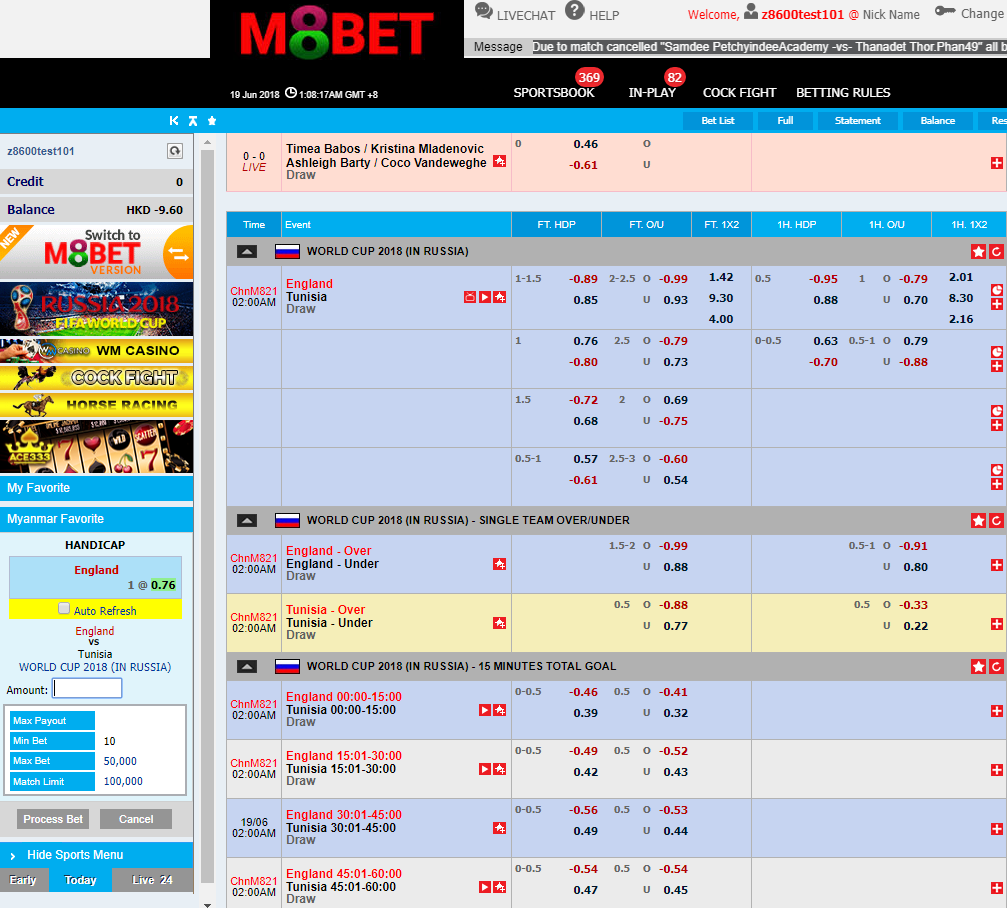The image size is (1007, 908).
Task: Add England 15:01-30:00 row to favorites
Action: 500,769
